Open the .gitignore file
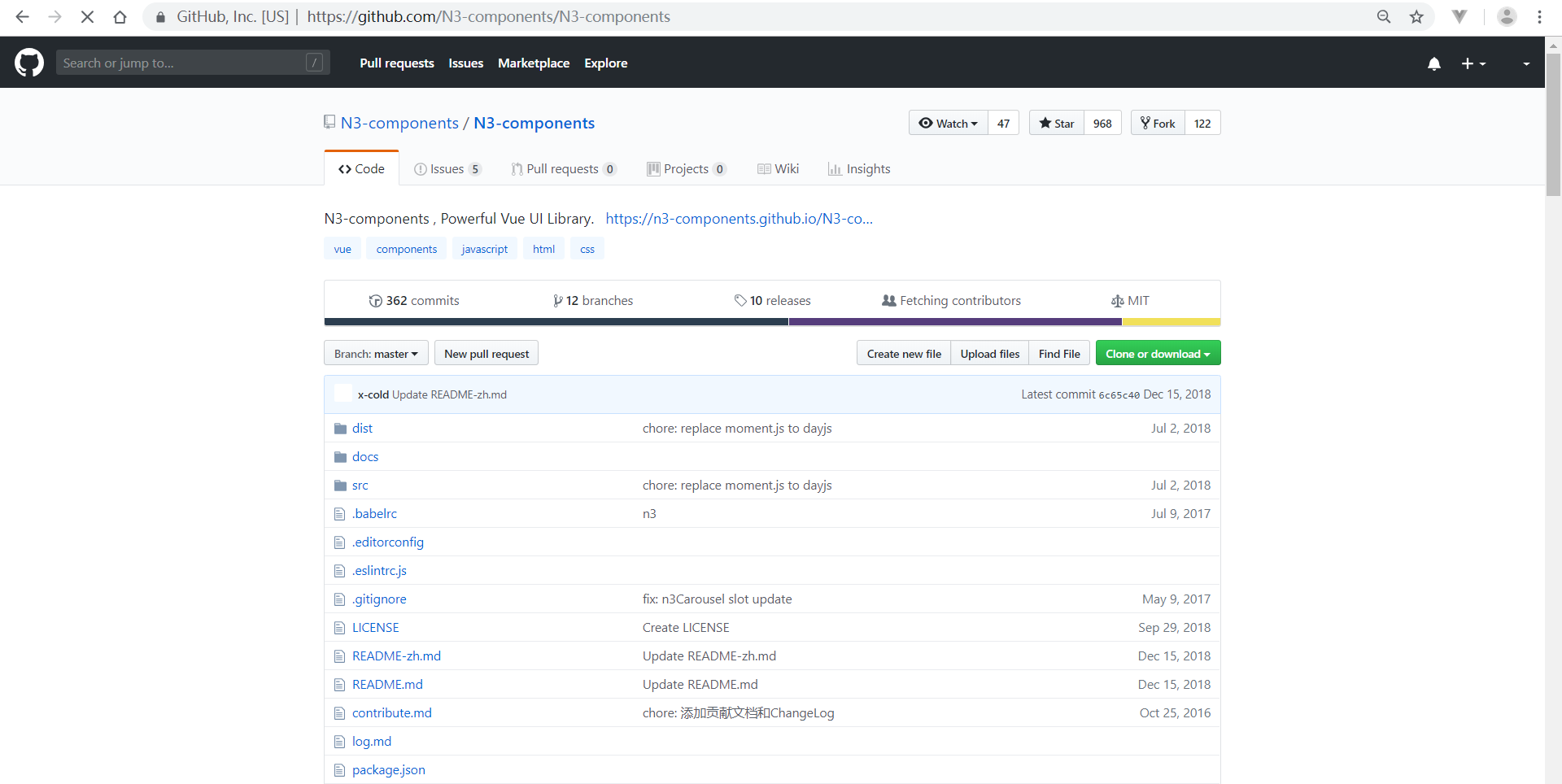Screen dimensions: 1562x784 coord(379,599)
